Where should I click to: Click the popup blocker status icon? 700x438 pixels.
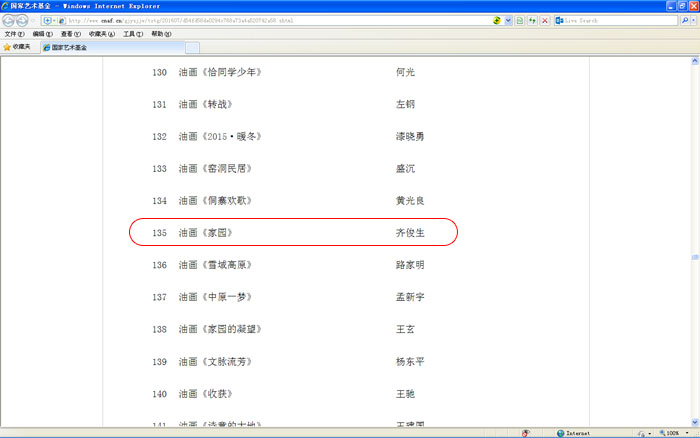(526, 433)
